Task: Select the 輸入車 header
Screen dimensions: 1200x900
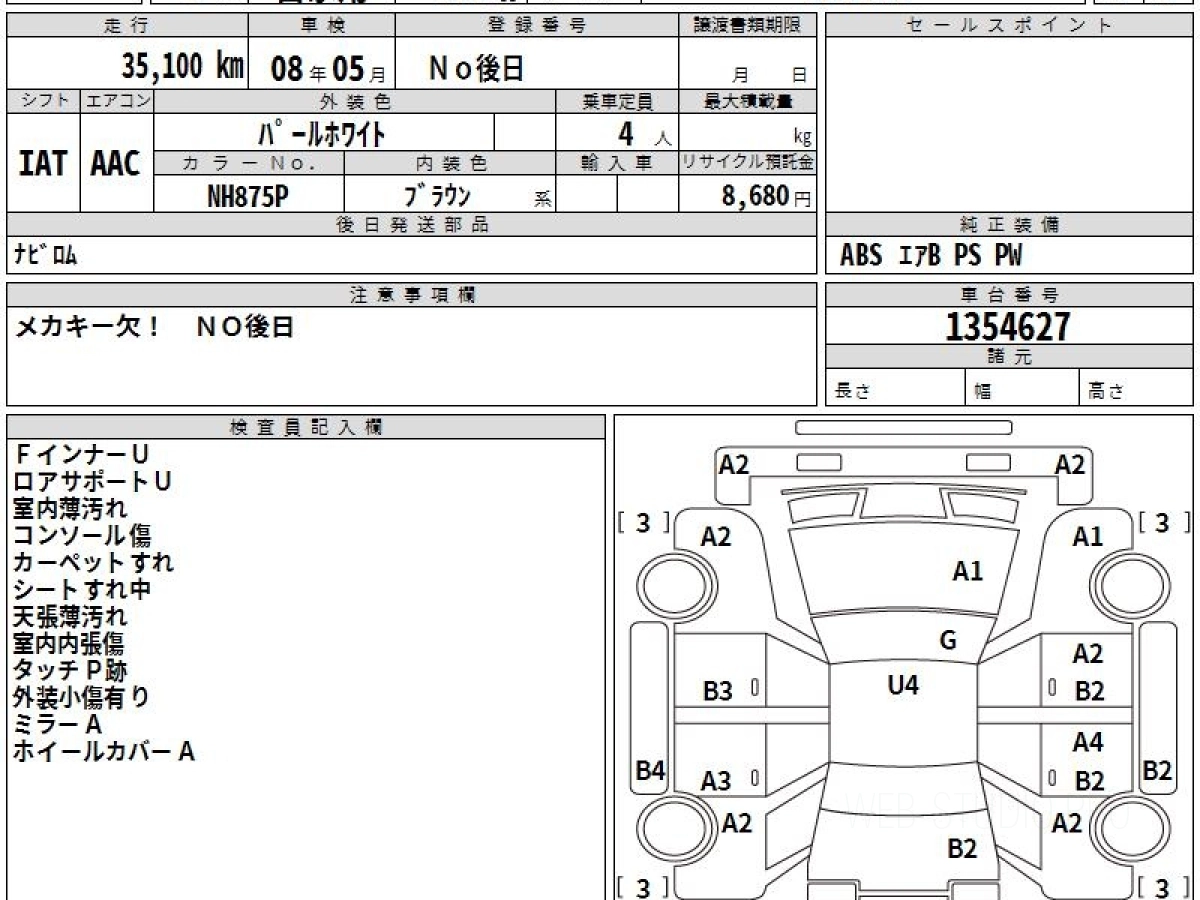Action: 617,163
